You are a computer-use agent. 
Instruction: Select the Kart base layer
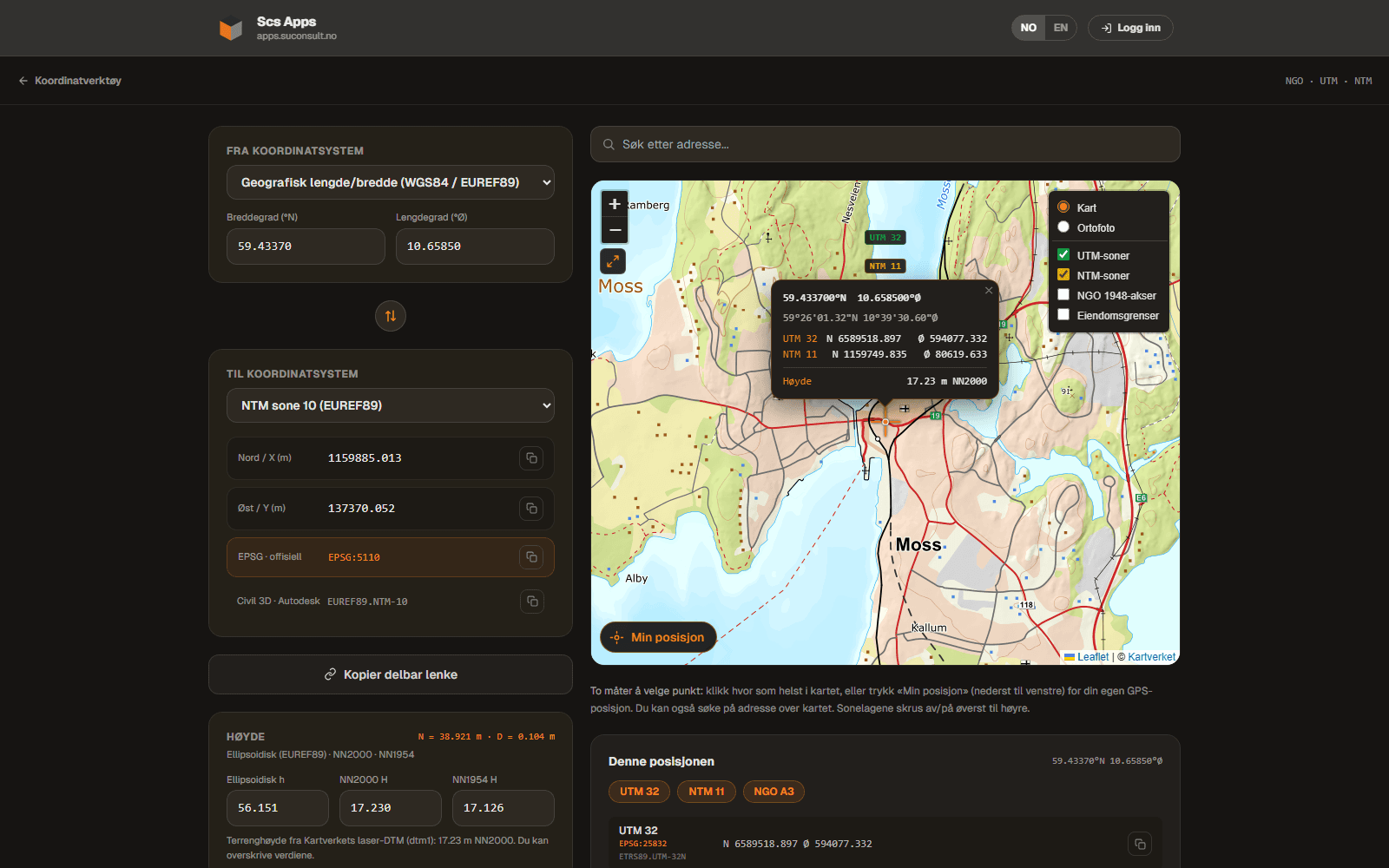pyautogui.click(x=1063, y=207)
